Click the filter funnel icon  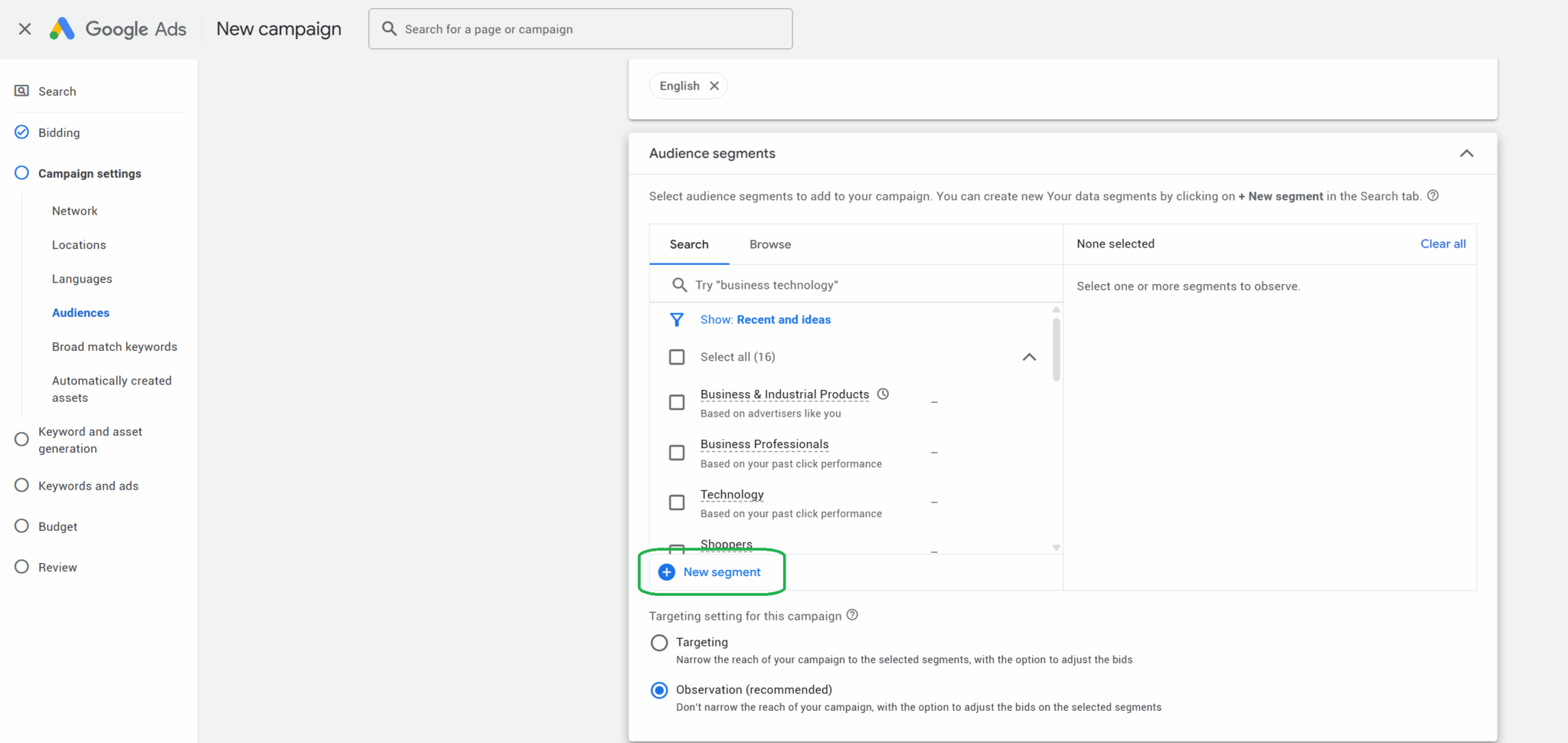[677, 319]
